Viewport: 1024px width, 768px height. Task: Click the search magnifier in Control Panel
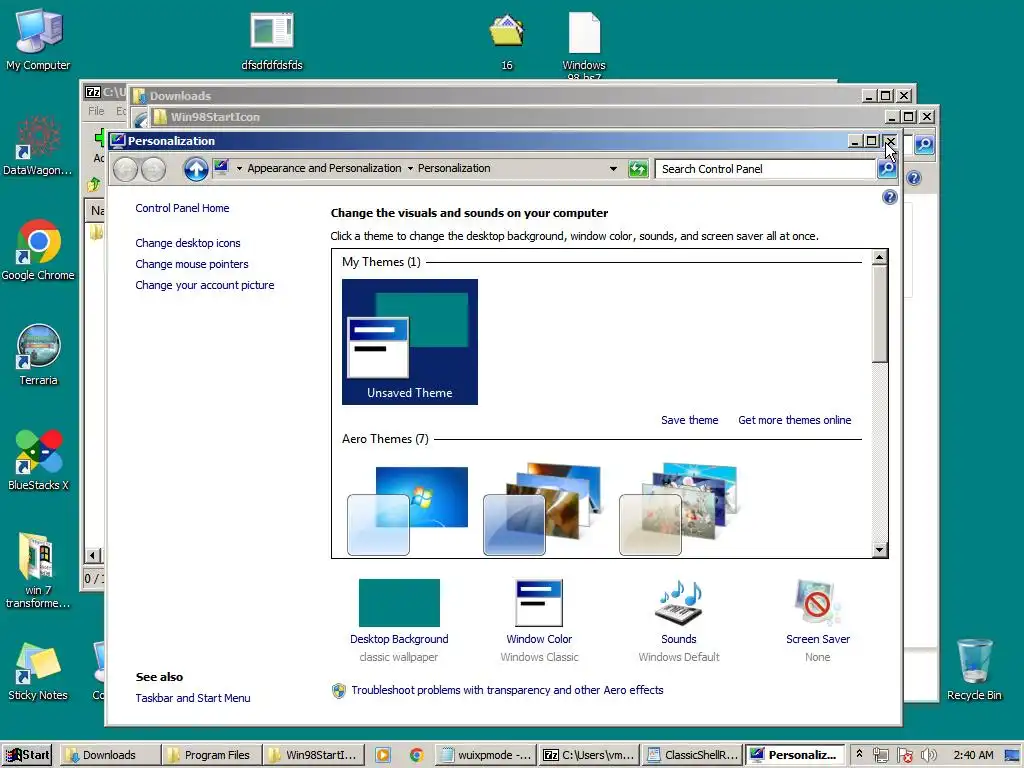click(886, 169)
